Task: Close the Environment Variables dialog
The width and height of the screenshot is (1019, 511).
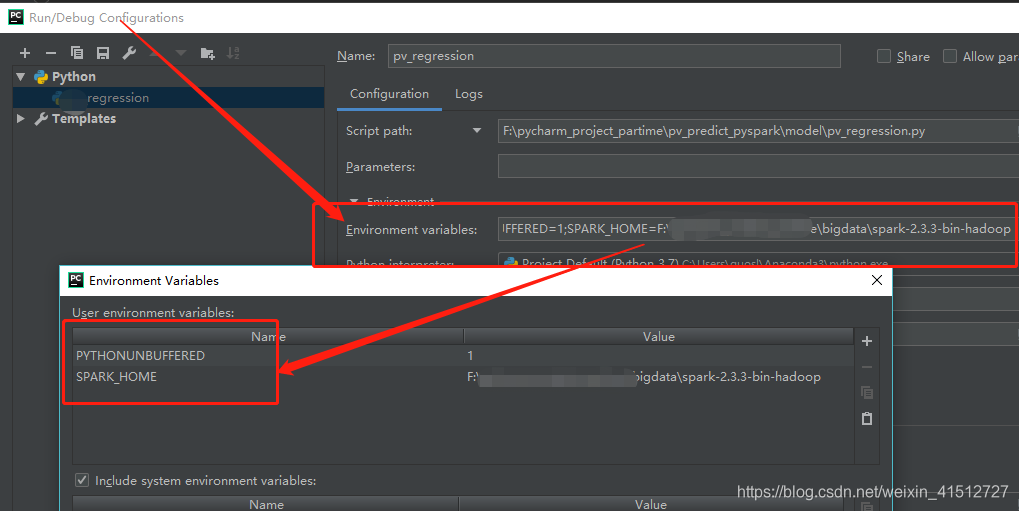Action: 877,281
